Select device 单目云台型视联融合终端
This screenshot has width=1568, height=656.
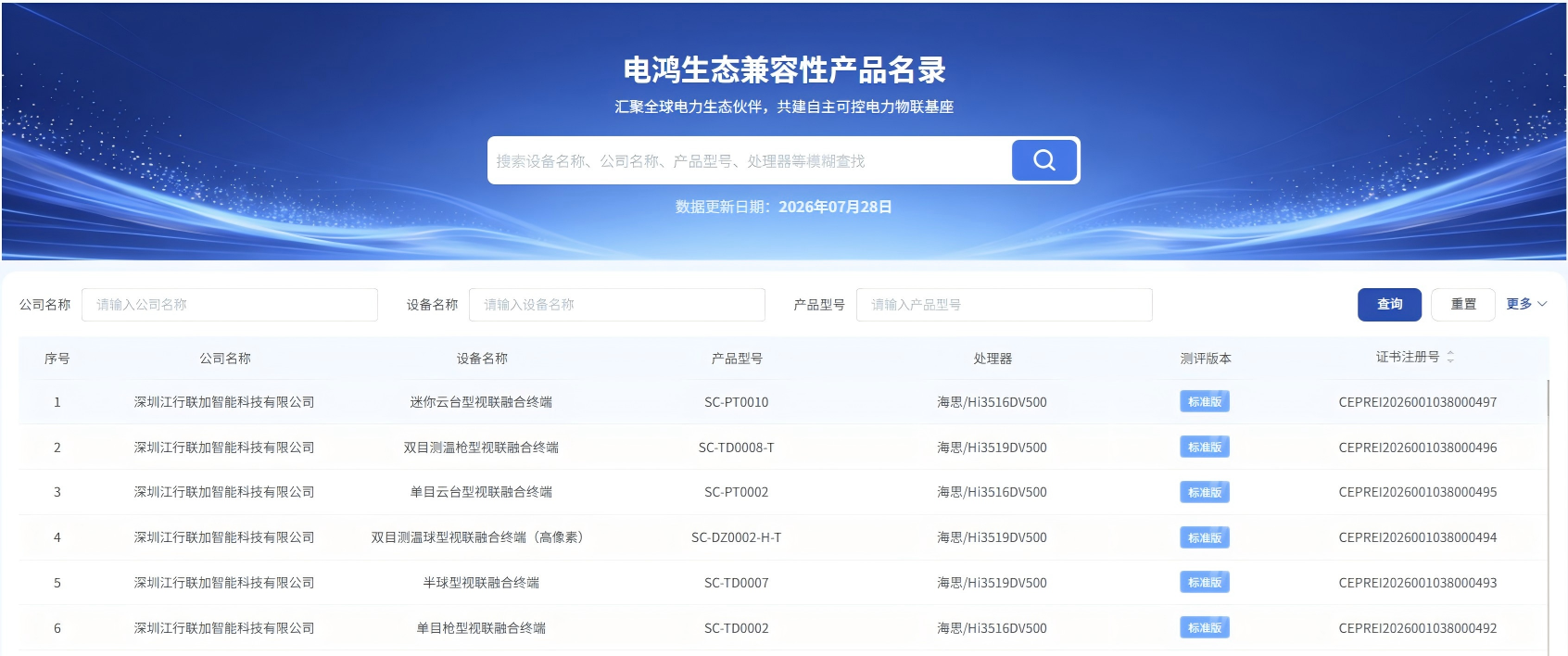point(481,492)
